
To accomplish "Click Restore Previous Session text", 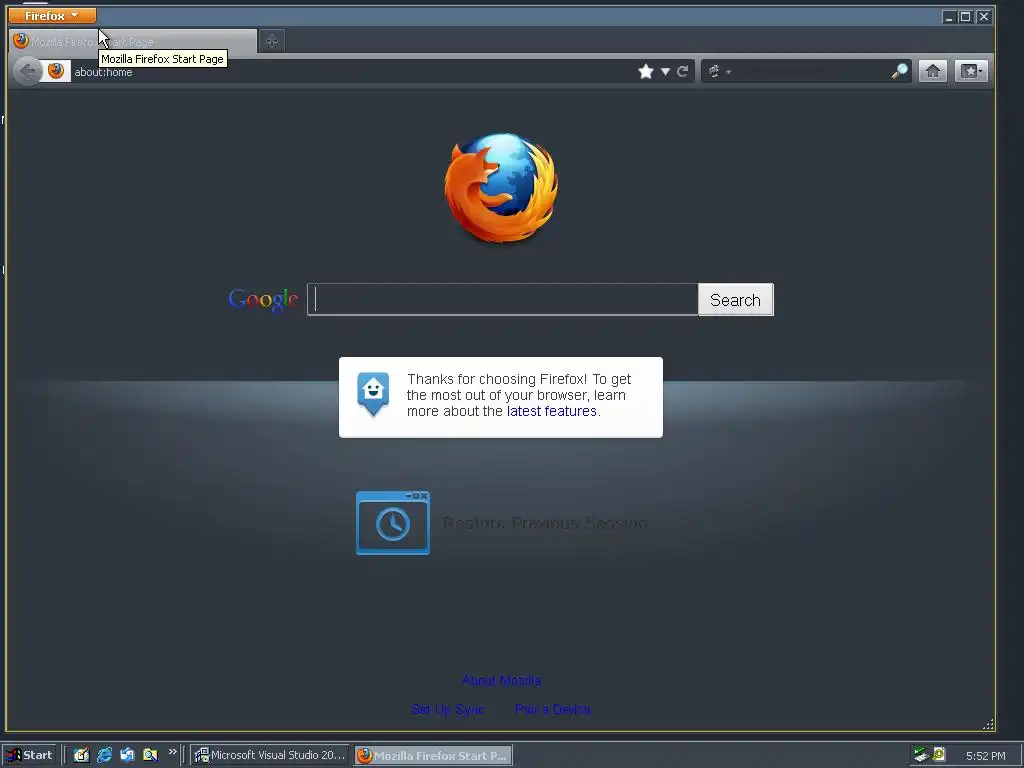I will tap(545, 523).
